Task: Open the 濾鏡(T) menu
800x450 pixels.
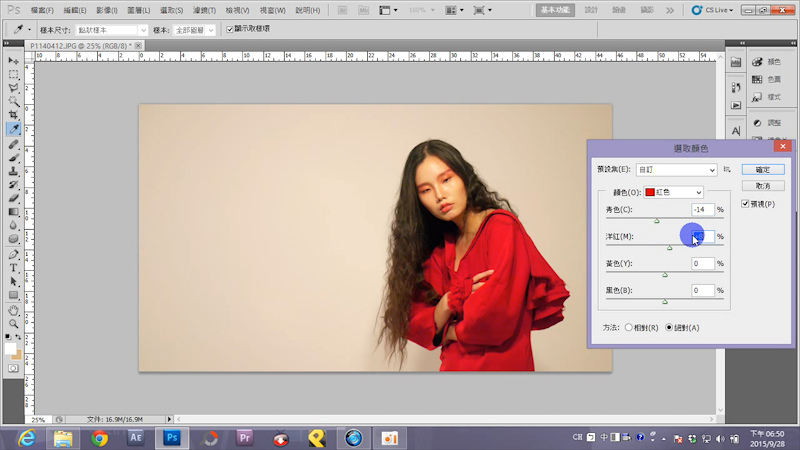Action: [204, 10]
